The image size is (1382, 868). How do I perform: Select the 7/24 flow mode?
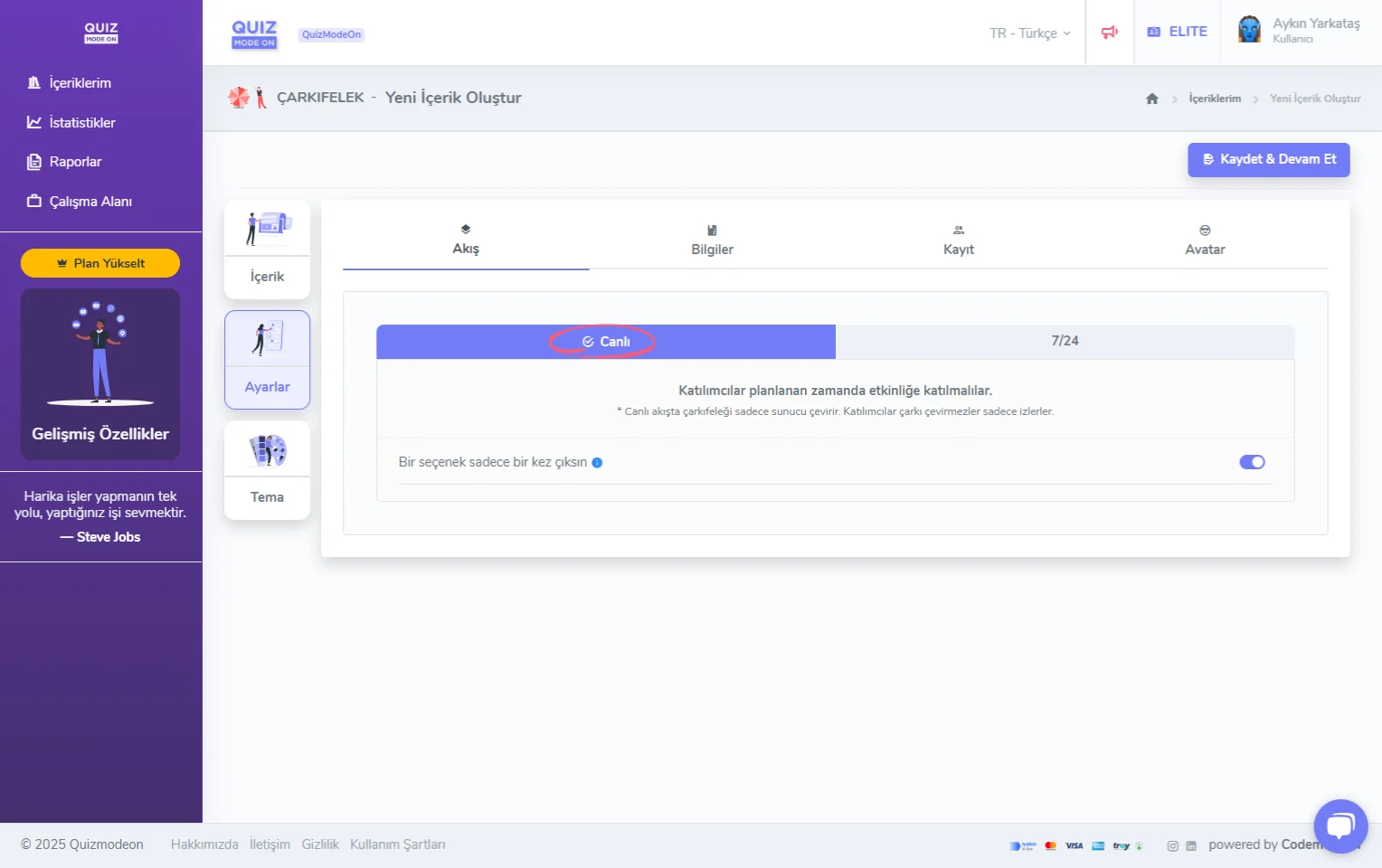1064,341
